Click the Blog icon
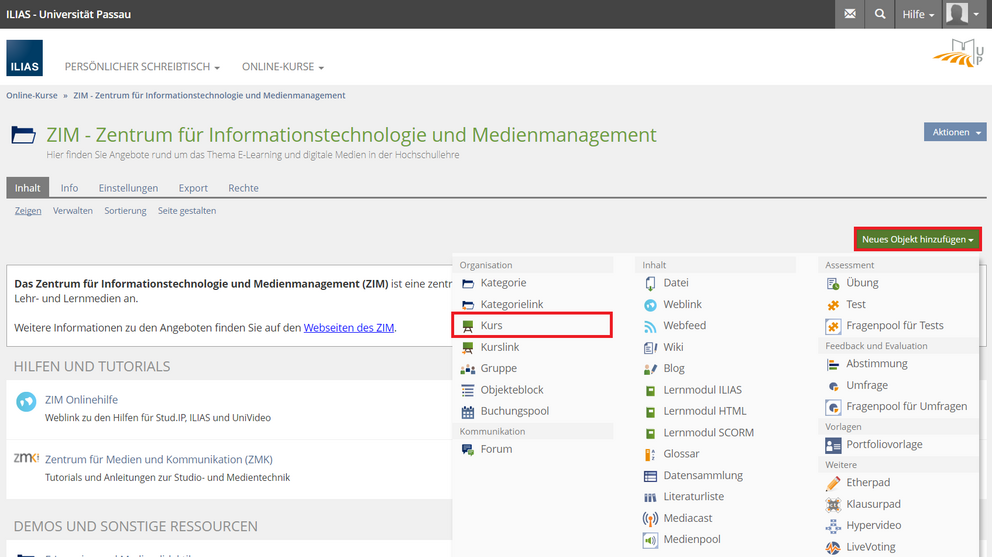 [650, 368]
